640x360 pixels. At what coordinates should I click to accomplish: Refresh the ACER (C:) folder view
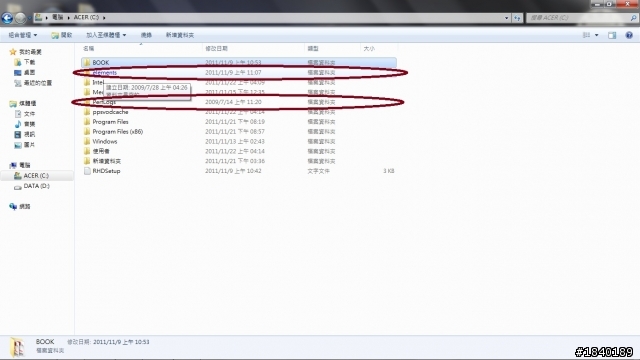tap(518, 18)
